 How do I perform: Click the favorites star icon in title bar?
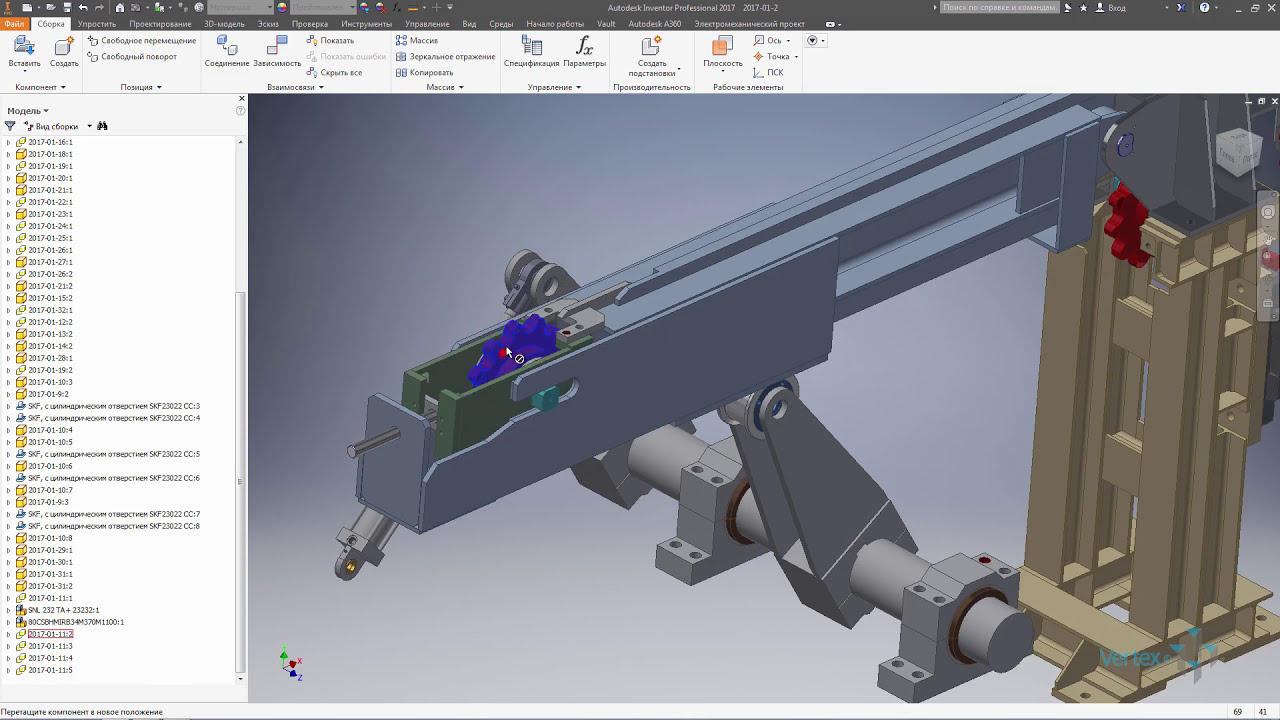point(1083,7)
